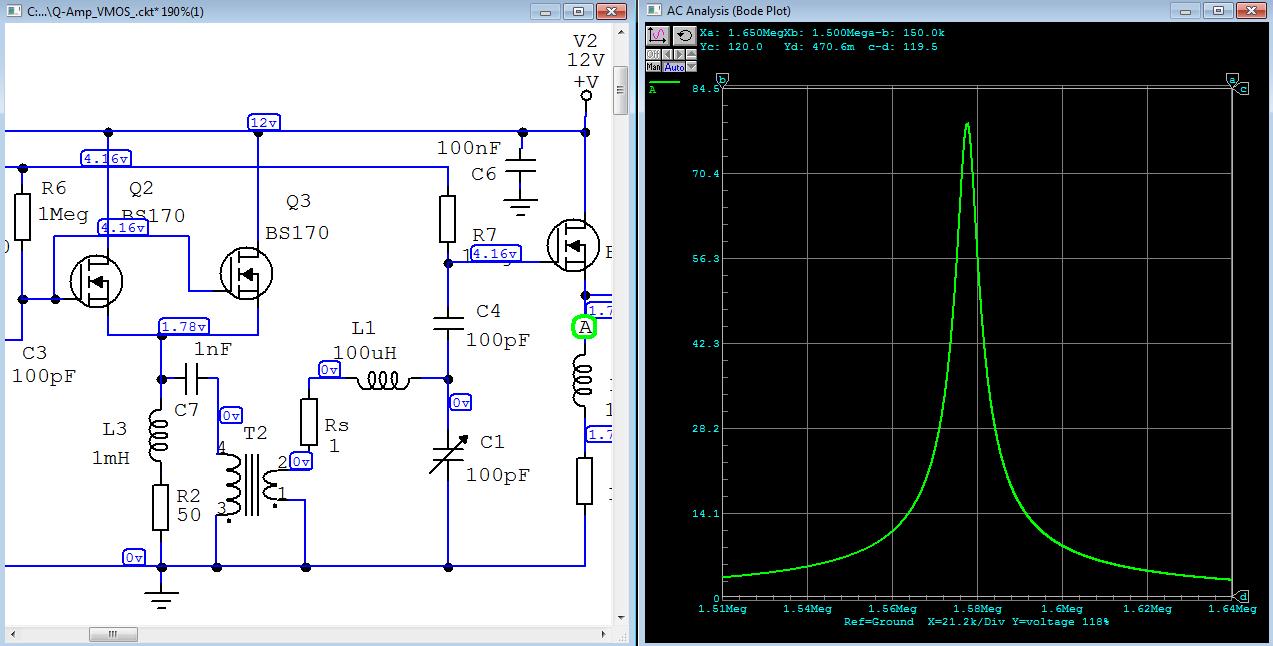This screenshot has height=646, width=1273.
Task: Click the 1nF label near C7
Action: 213,350
